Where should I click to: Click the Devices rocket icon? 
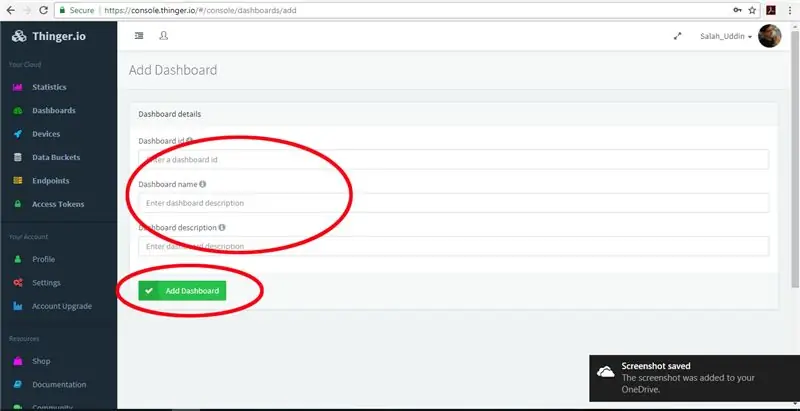click(x=17, y=134)
